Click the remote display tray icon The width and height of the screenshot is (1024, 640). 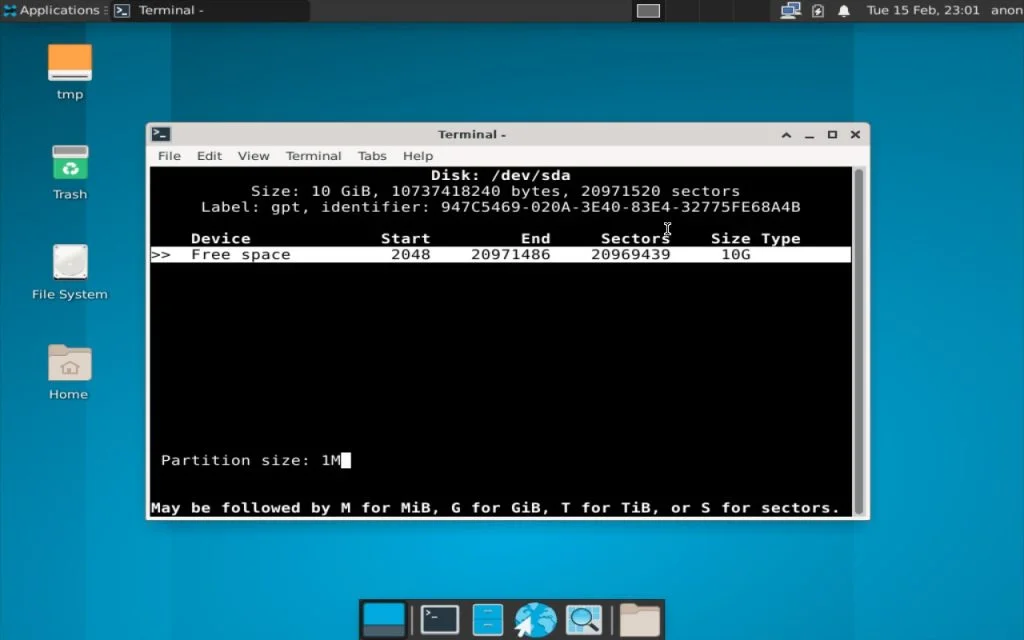[791, 10]
